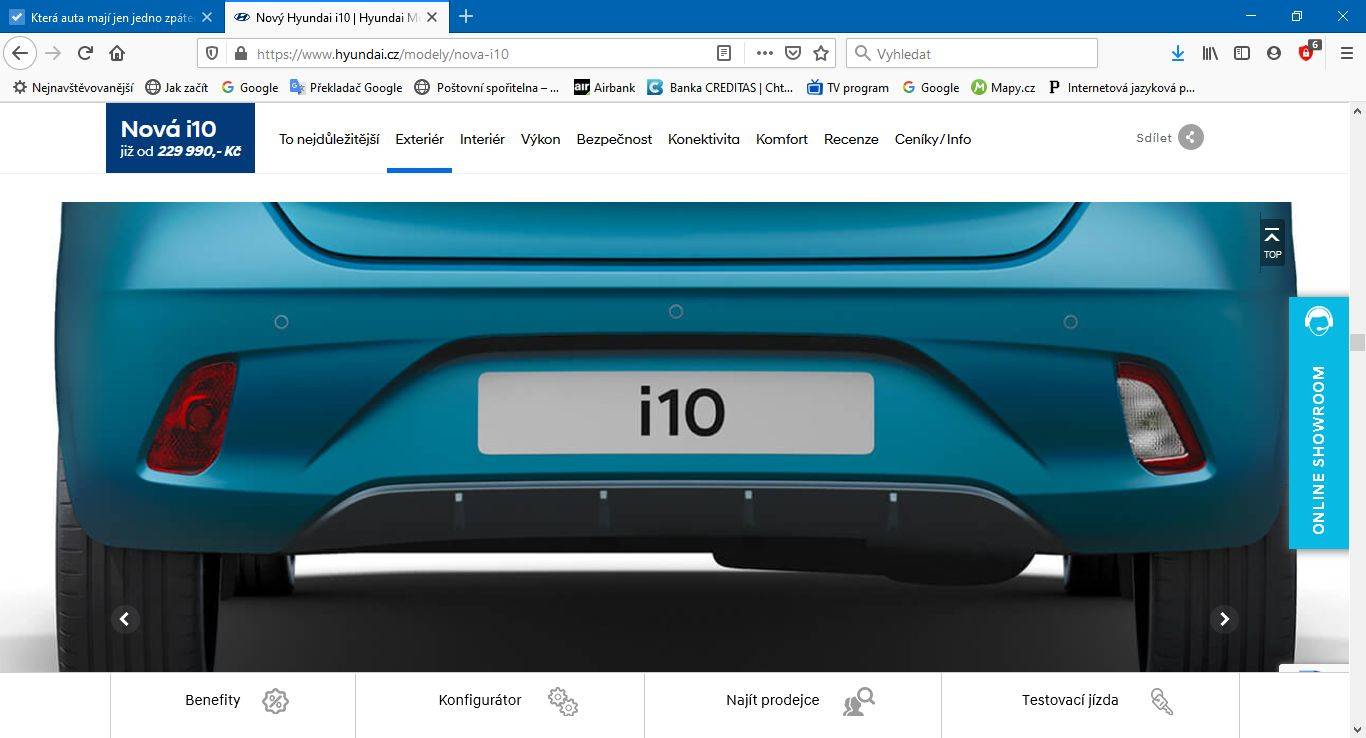This screenshot has height=738, width=1366.
Task: Bookmark this page with the star
Action: coord(821,54)
